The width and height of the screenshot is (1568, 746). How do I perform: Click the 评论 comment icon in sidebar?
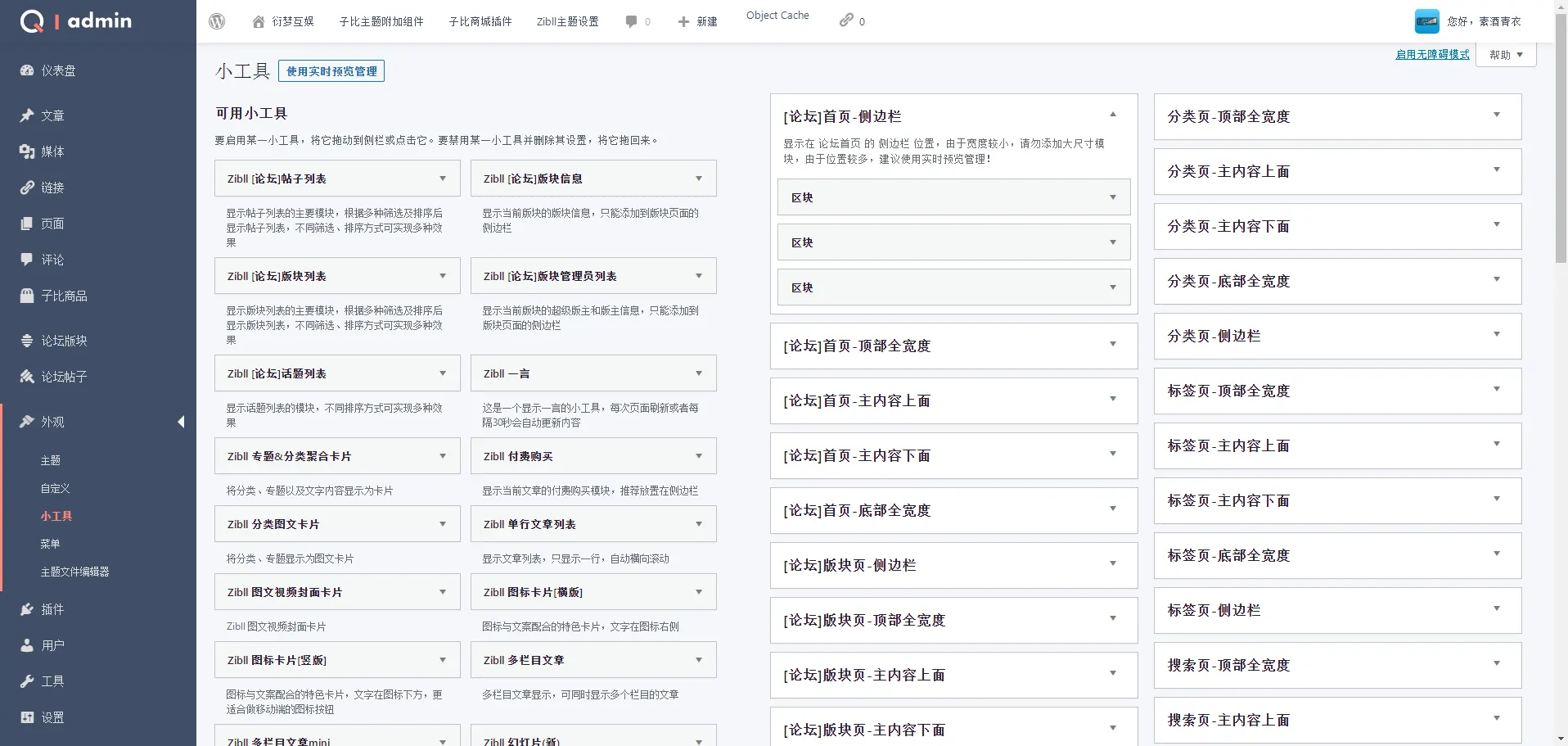click(x=27, y=260)
